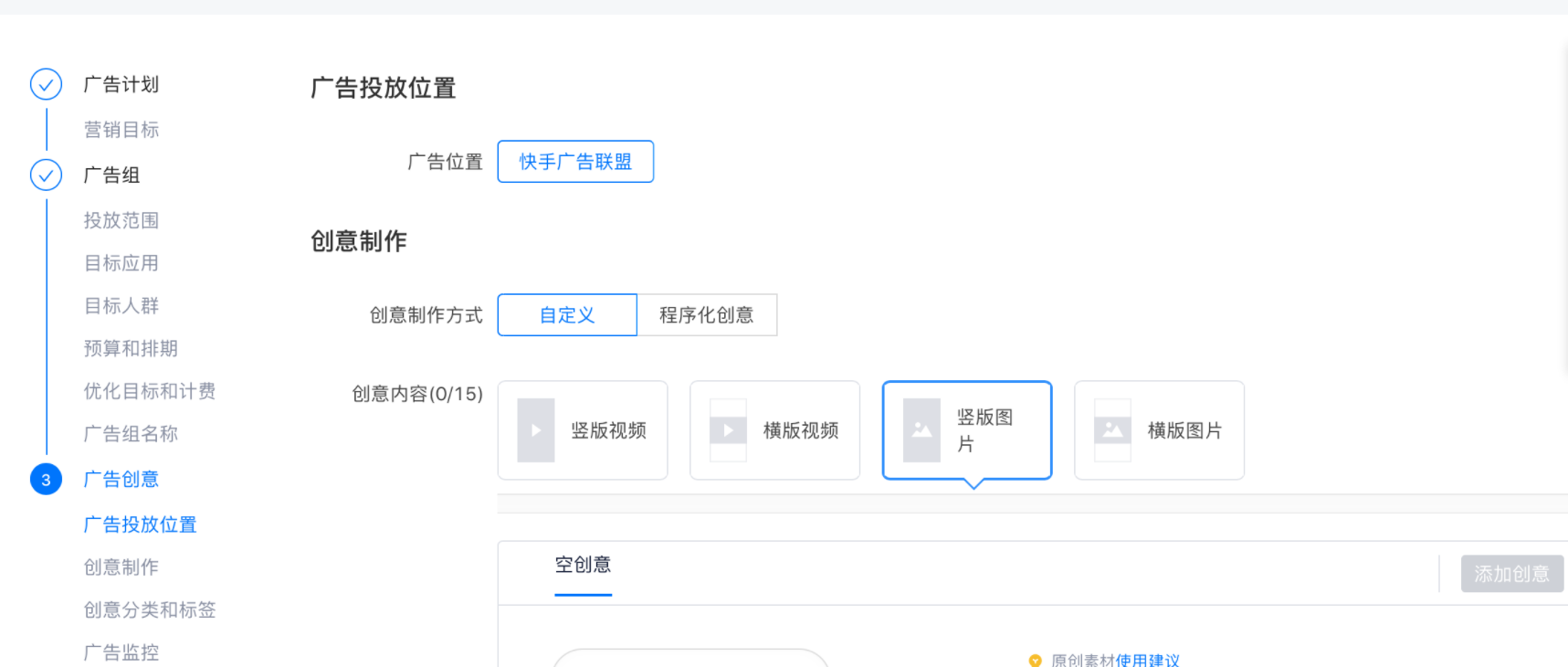This screenshot has height=667, width=1568.
Task: Jump to 预算和排期 section
Action: pos(131,348)
